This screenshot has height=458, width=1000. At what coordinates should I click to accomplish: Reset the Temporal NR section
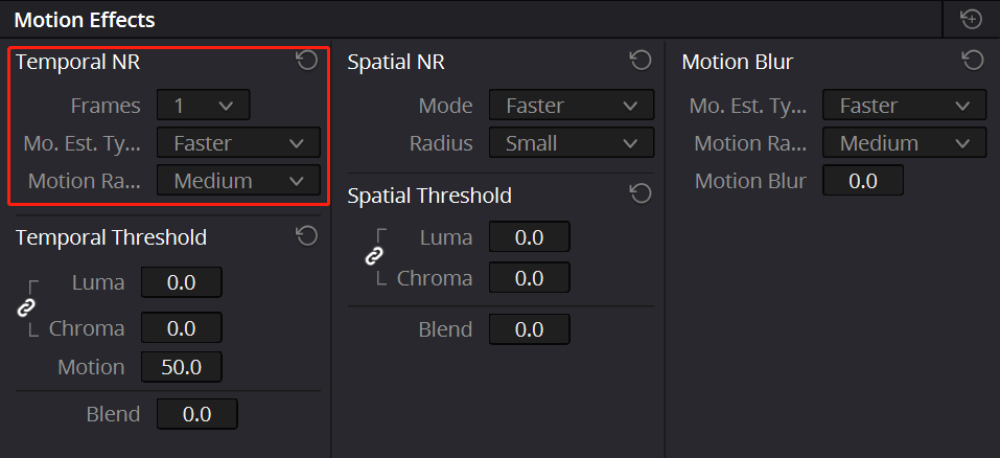(x=307, y=61)
